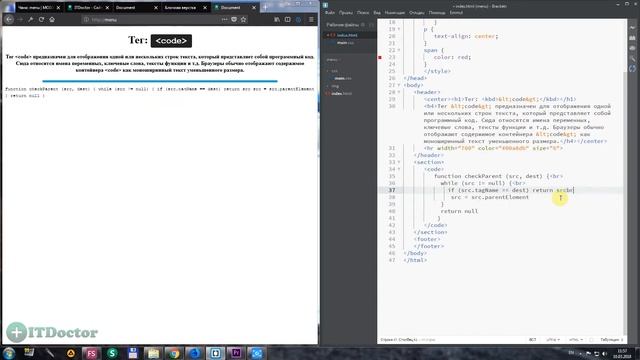Open the Firefox hamburger menu
The width and height of the screenshot is (640, 360).
pos(311,19)
